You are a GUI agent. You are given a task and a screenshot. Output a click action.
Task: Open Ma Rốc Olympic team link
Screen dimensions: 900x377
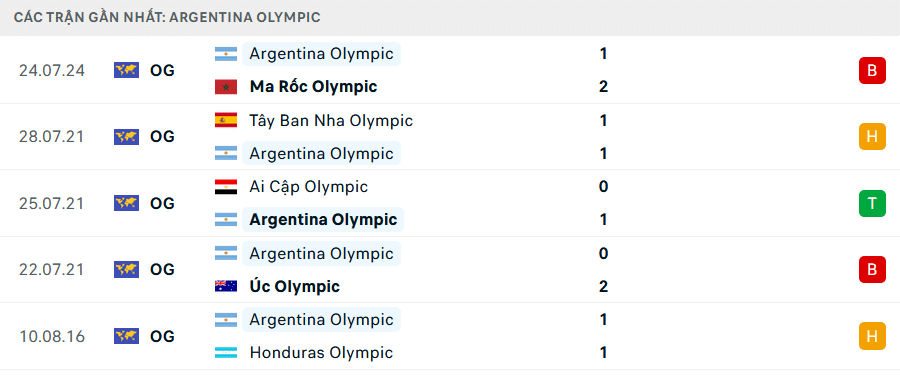pos(313,87)
